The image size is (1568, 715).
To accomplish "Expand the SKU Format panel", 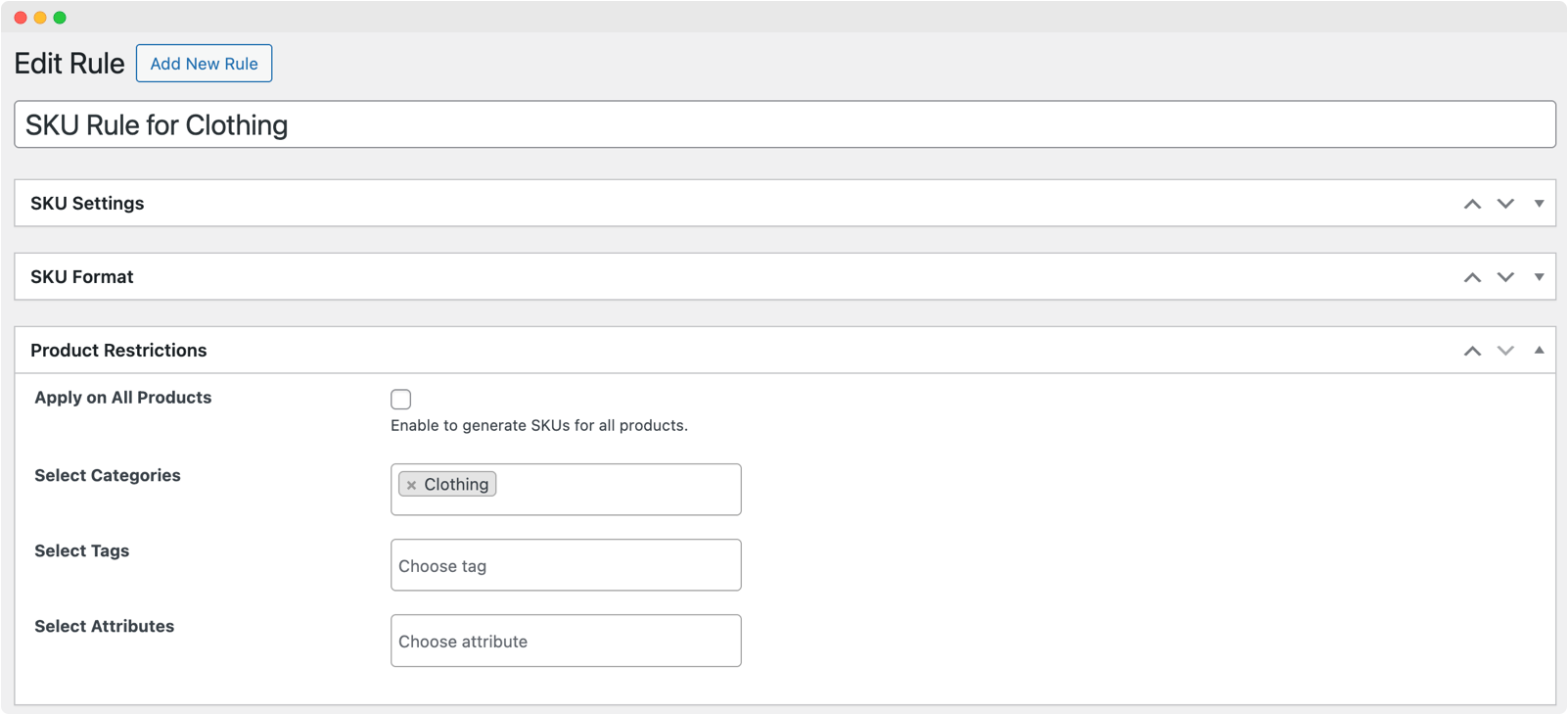I will point(1539,277).
